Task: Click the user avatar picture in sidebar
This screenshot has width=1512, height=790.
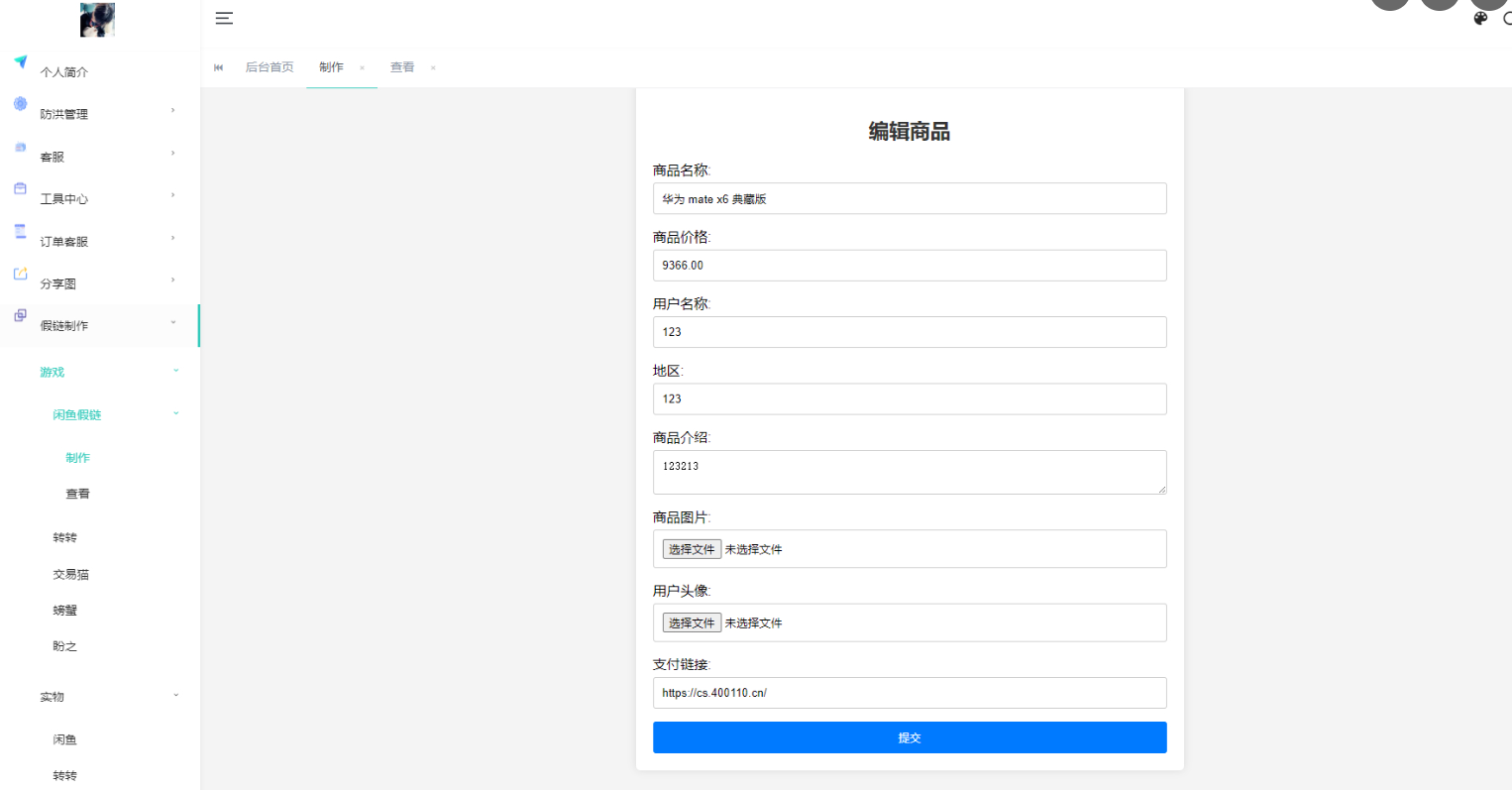Action: tap(97, 19)
